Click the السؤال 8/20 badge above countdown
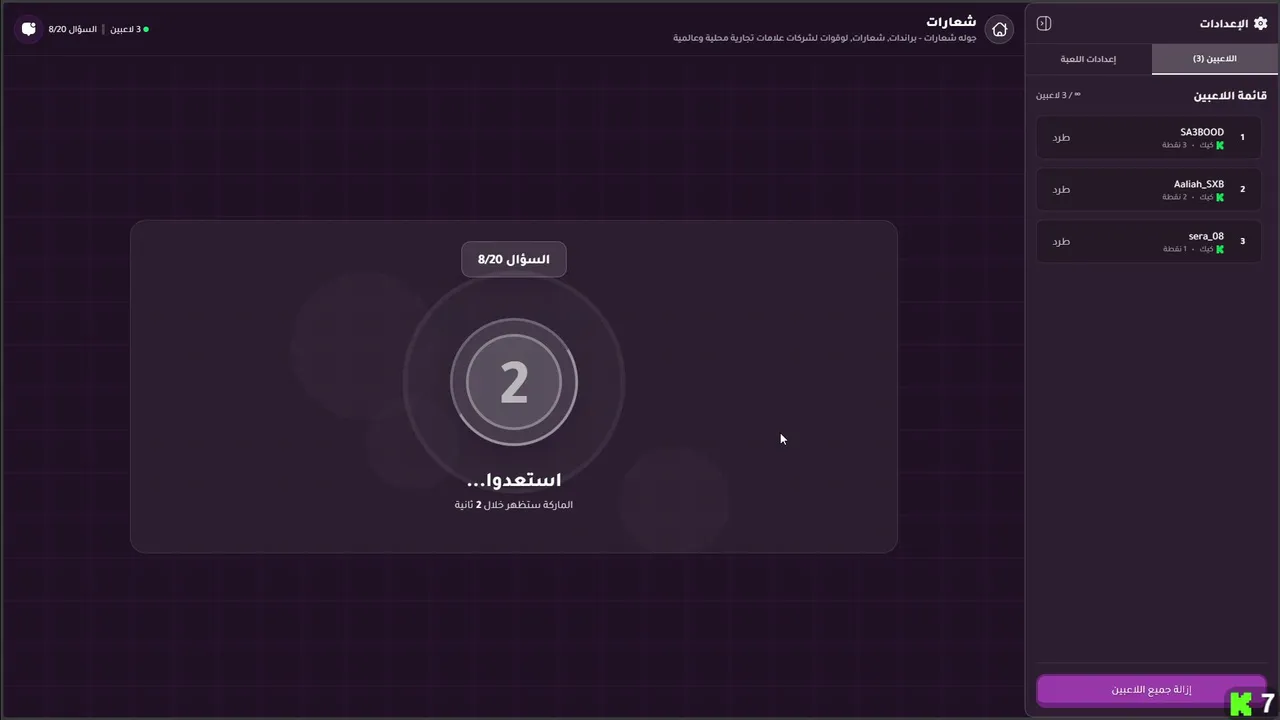The height and width of the screenshot is (720, 1280). tap(514, 259)
